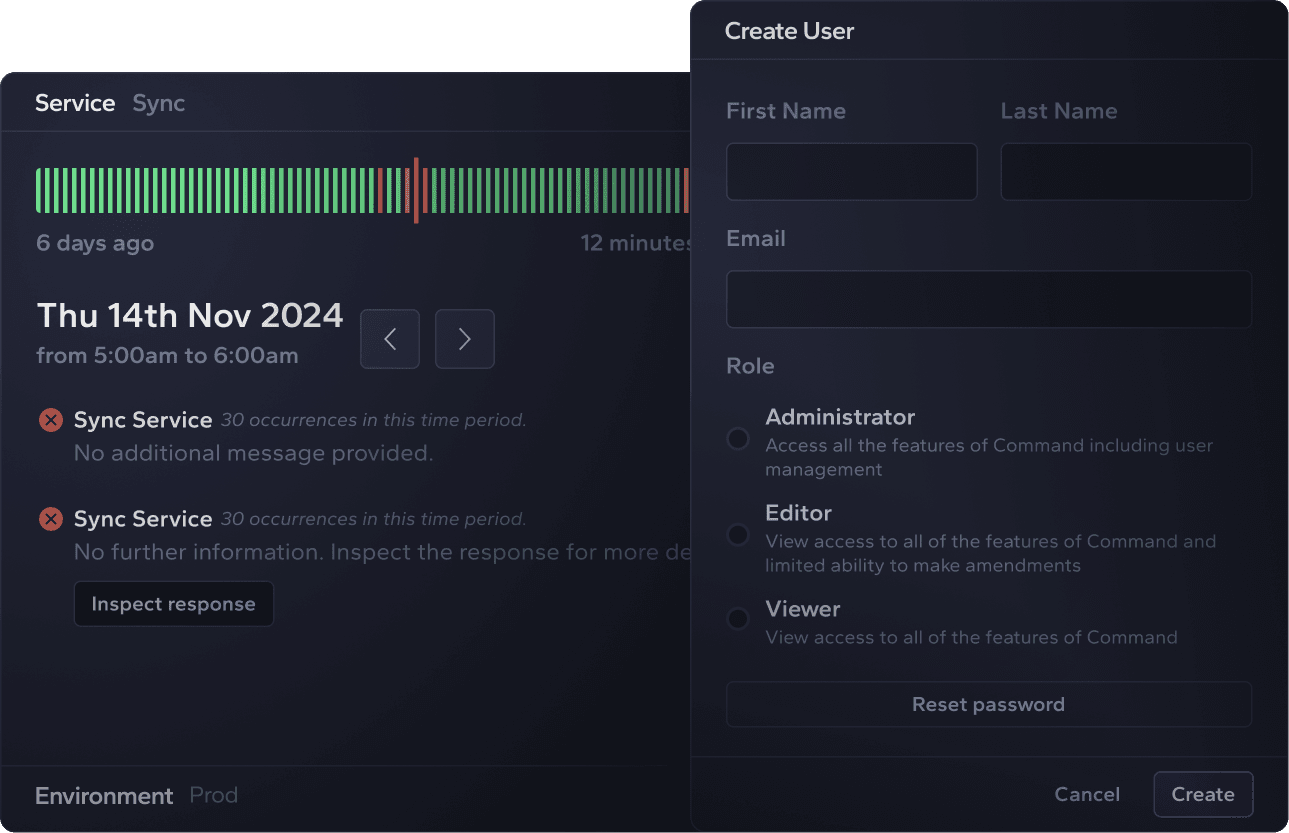Open Inspect response

pyautogui.click(x=173, y=604)
